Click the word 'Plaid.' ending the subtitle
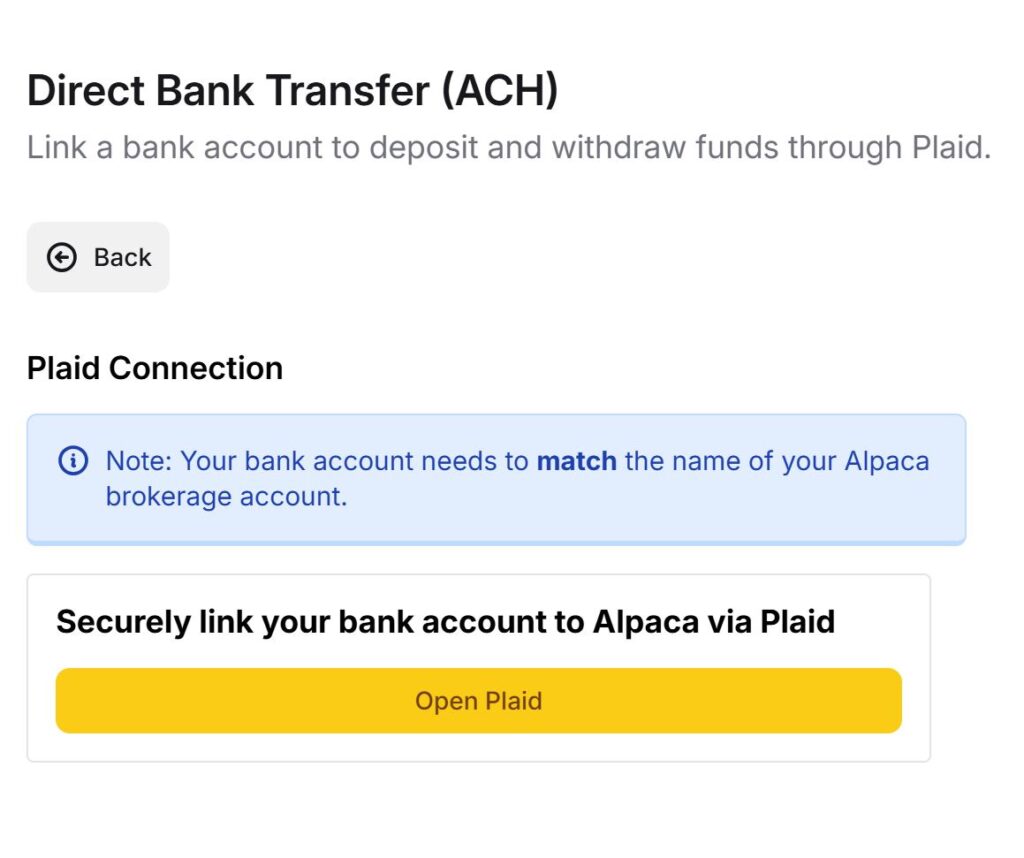The image size is (1024, 858). pyautogui.click(x=952, y=148)
